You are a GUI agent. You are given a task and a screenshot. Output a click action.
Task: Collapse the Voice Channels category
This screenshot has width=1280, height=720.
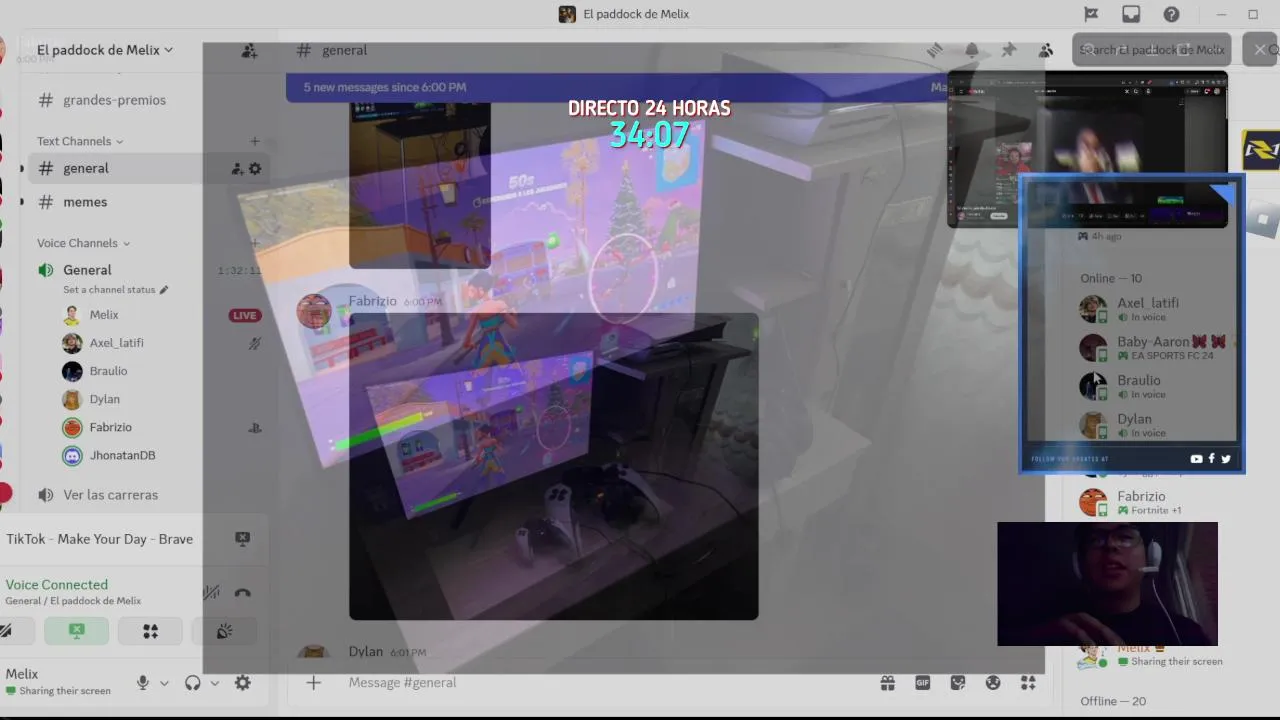pyautogui.click(x=84, y=243)
